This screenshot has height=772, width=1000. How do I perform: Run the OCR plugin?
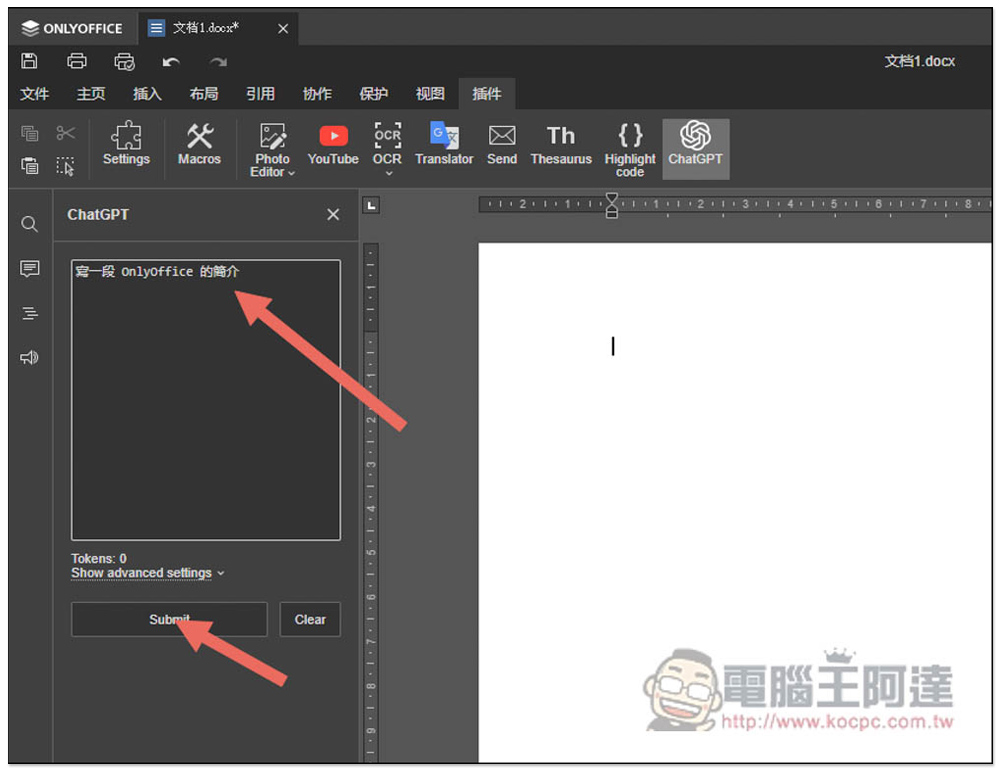[387, 144]
